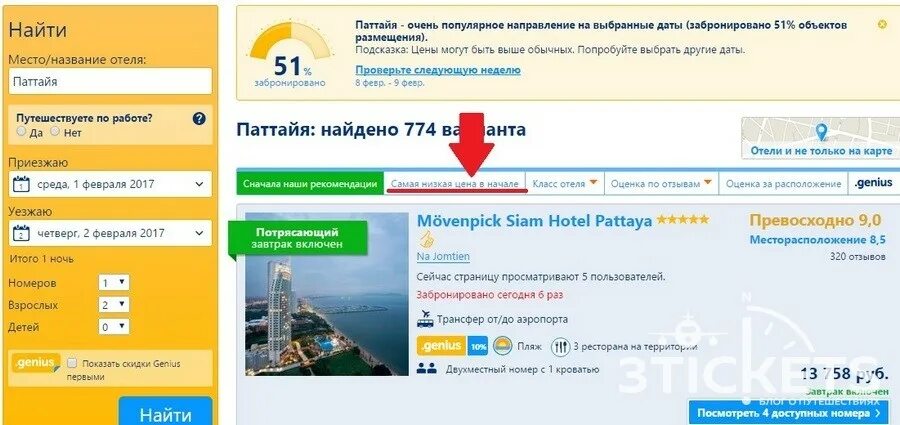
Task: Click the .genius 10% badge
Action: (x=452, y=346)
